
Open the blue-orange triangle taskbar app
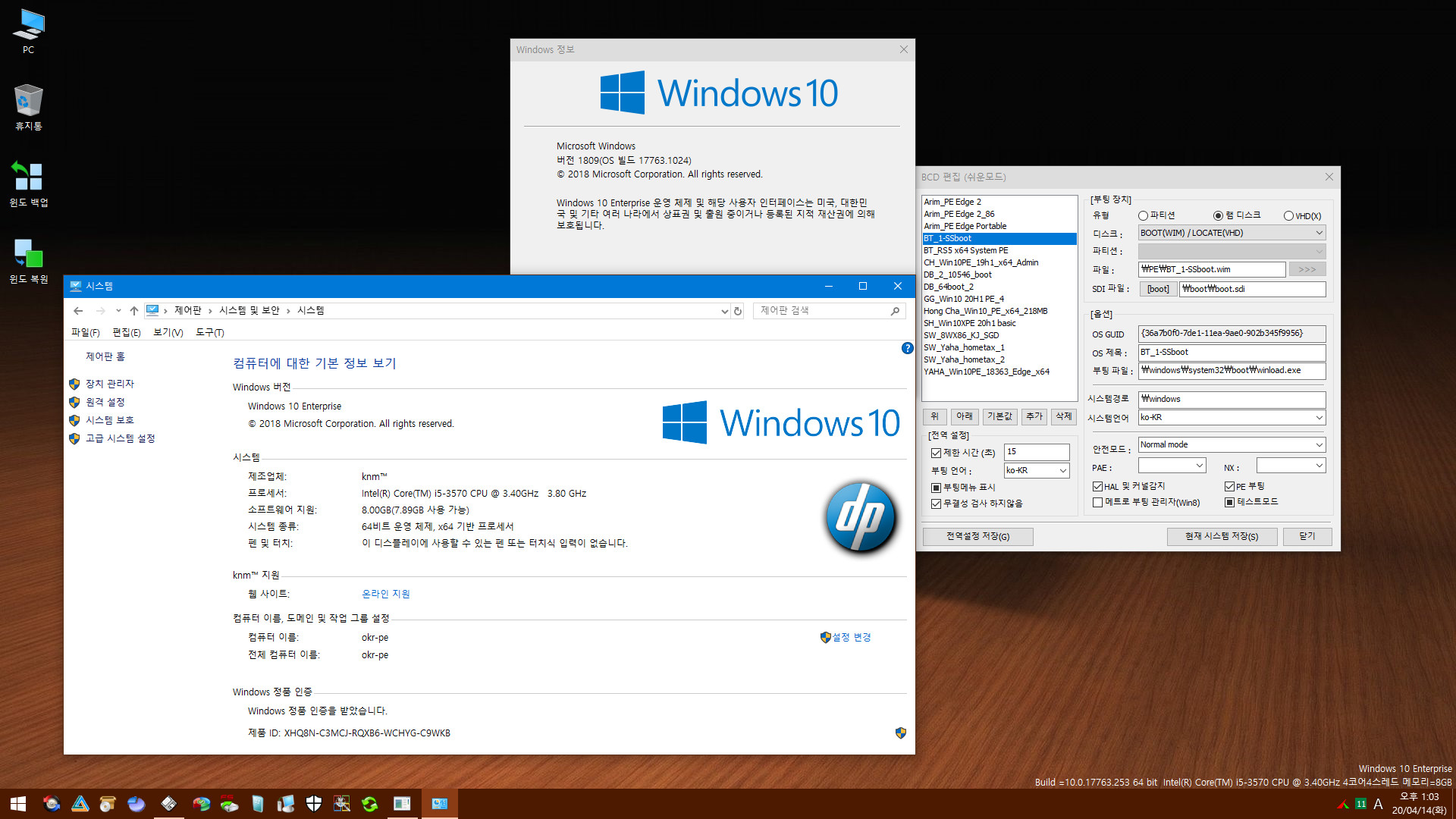tap(80, 804)
